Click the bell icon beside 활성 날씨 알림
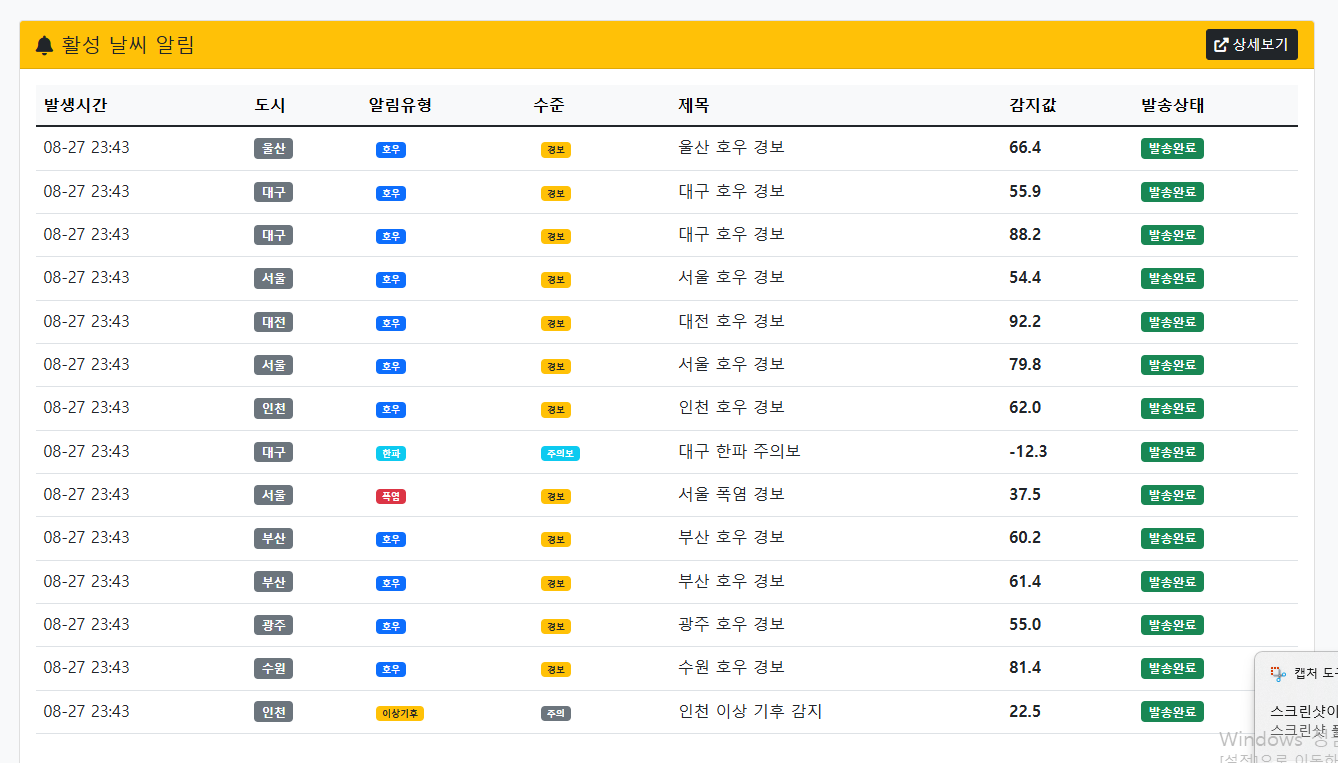The height and width of the screenshot is (763, 1338). pyautogui.click(x=44, y=45)
